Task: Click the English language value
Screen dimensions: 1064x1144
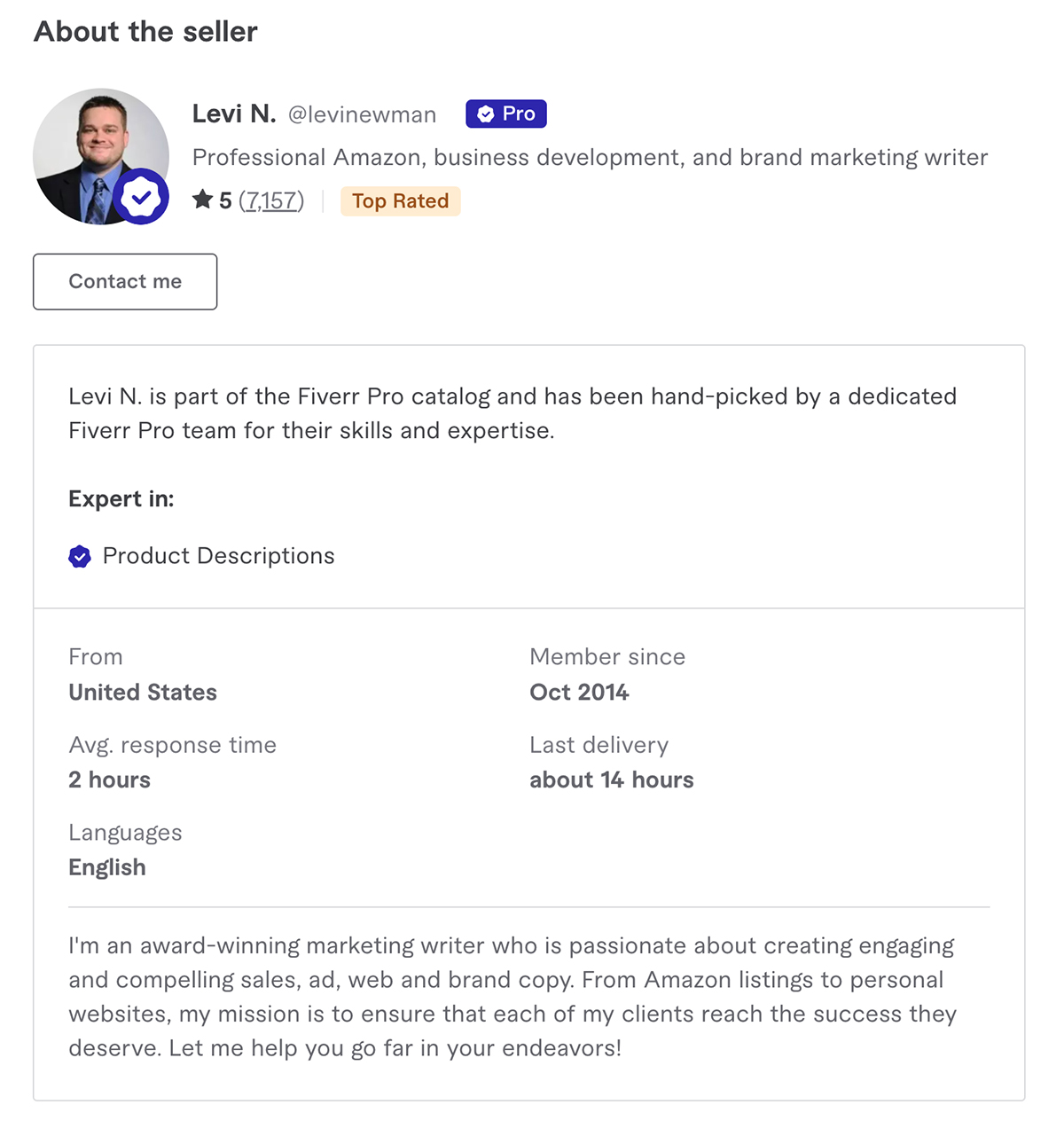Action: pos(107,867)
